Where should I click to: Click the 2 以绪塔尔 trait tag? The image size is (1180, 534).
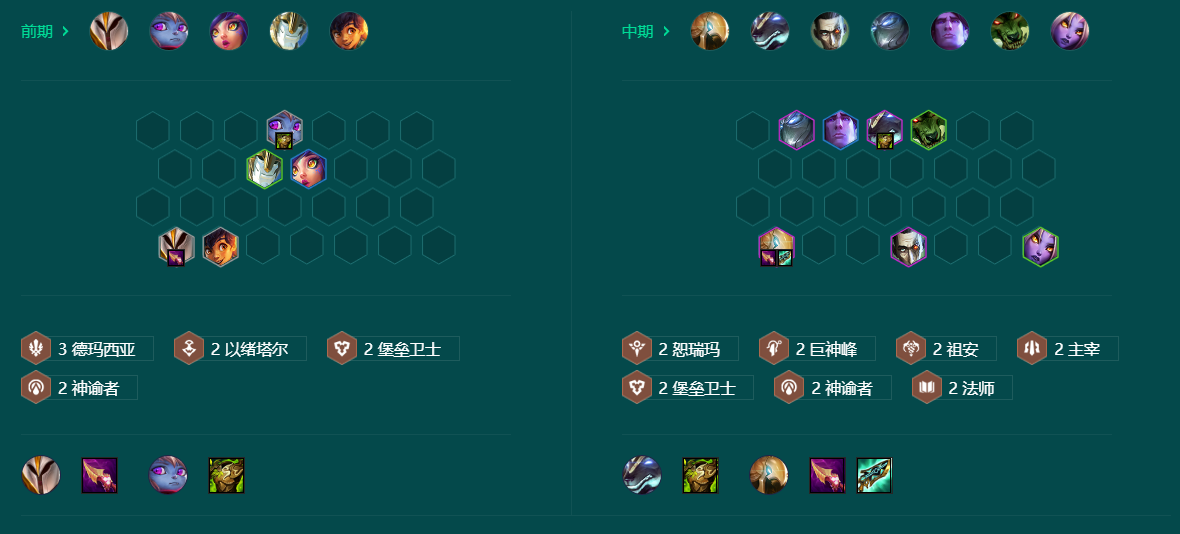point(240,348)
